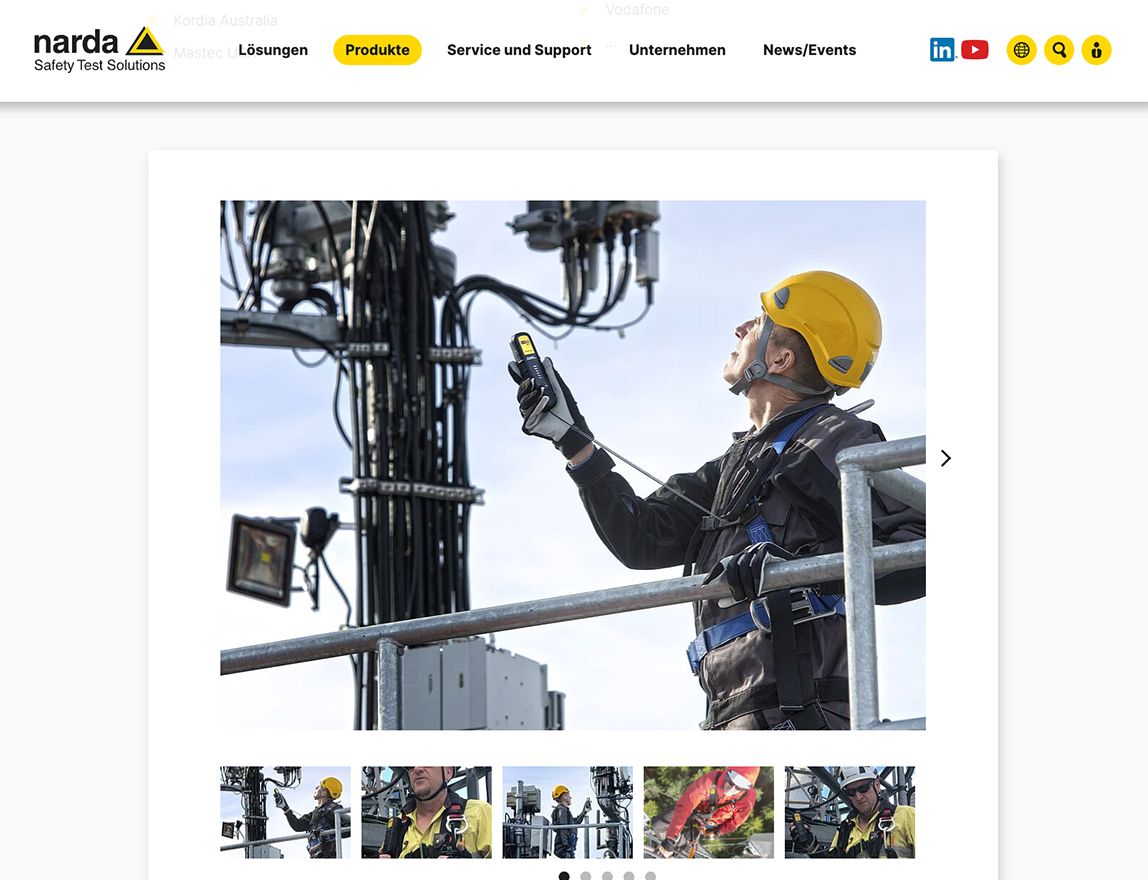Jump to second slide via pagination dot
The width and height of the screenshot is (1148, 880).
(586, 876)
